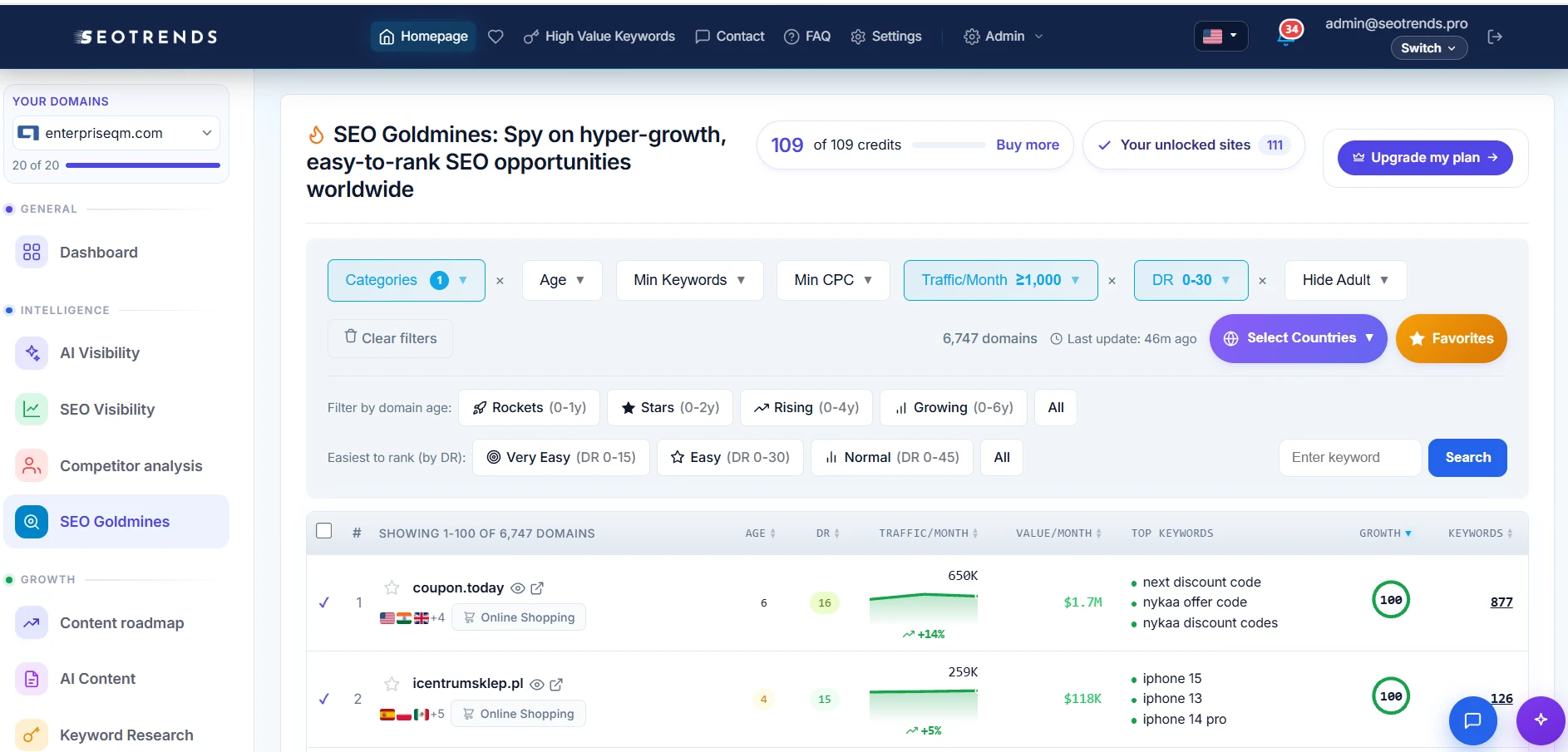Open AI Visibility in the sidebar
1568x752 pixels.
116,353
